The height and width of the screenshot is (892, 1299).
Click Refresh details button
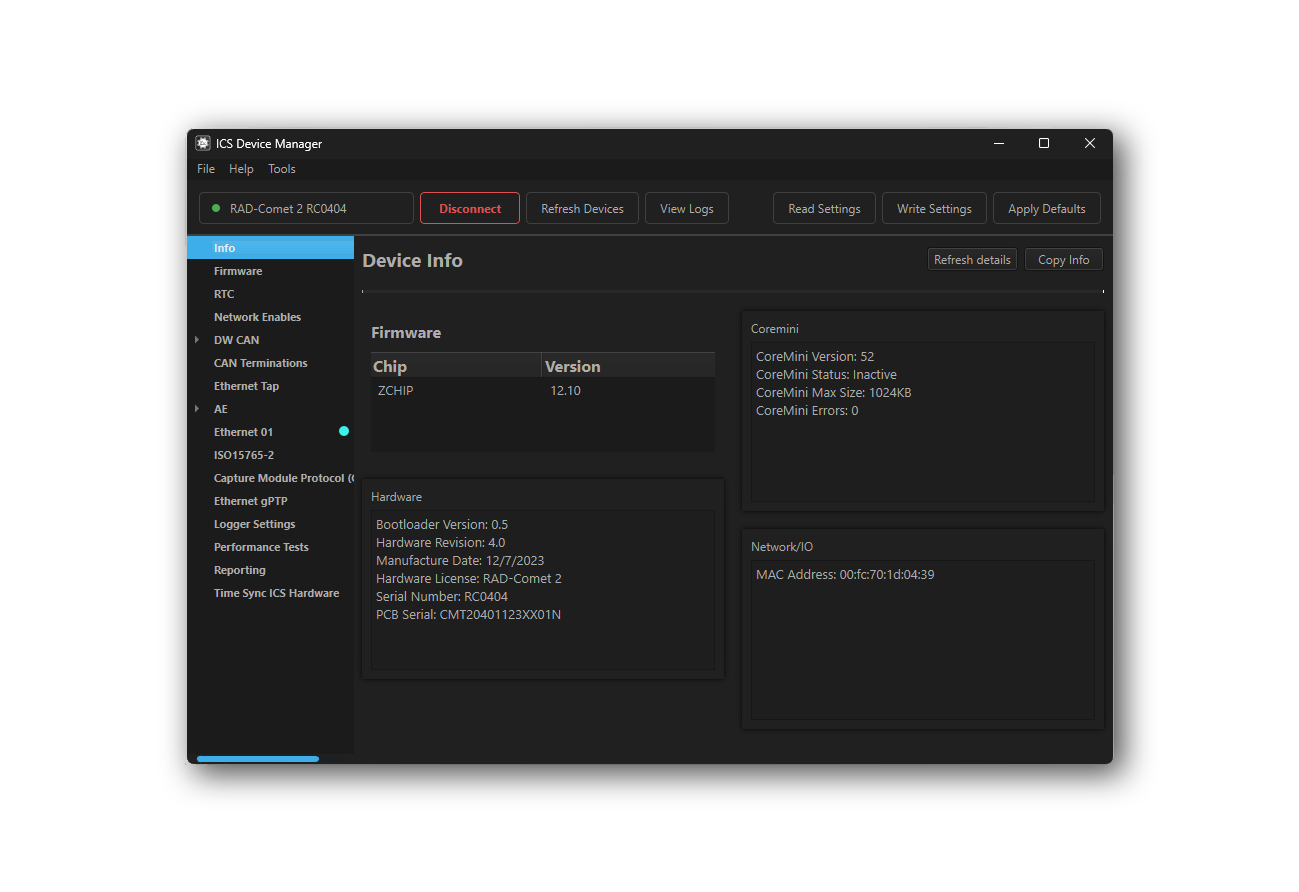tap(972, 259)
